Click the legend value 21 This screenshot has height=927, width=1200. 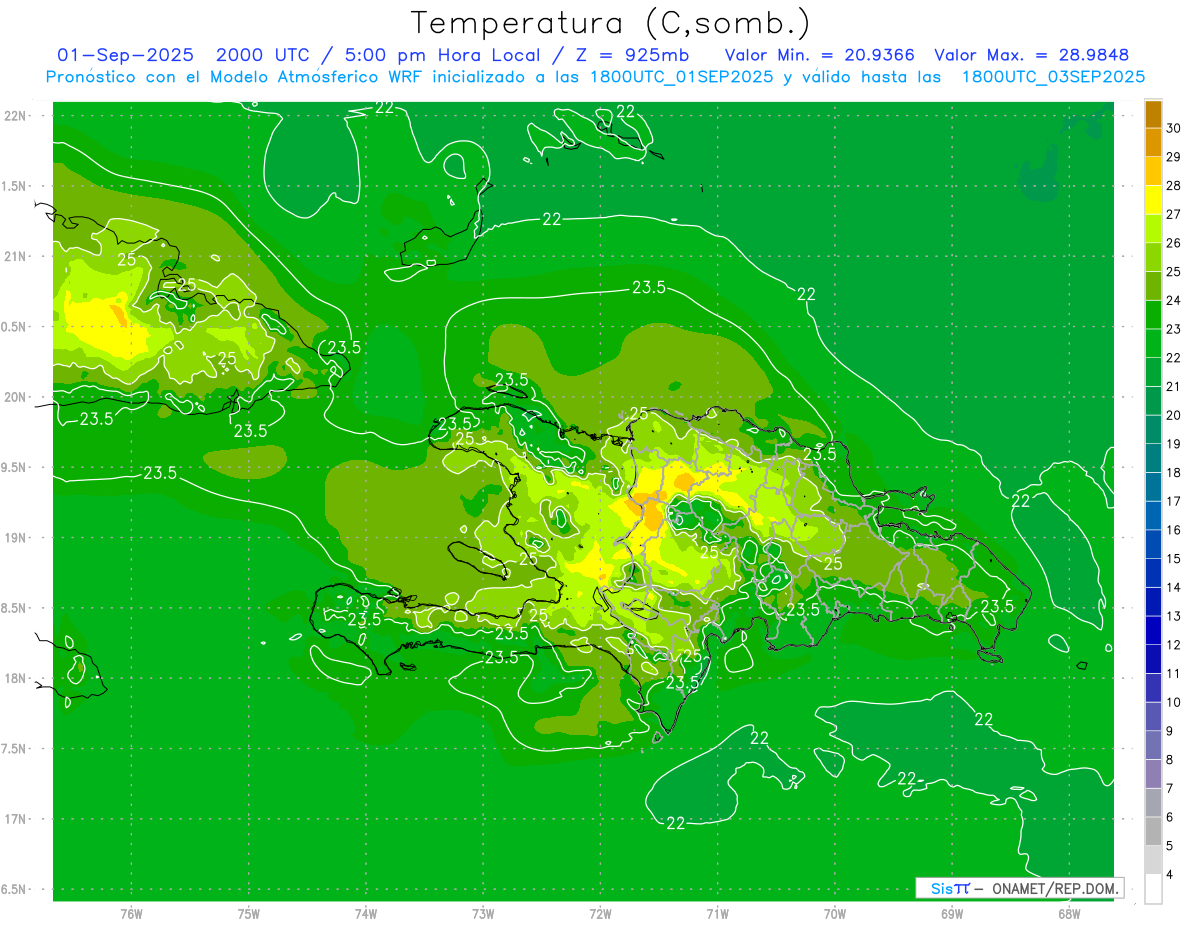[1174, 386]
